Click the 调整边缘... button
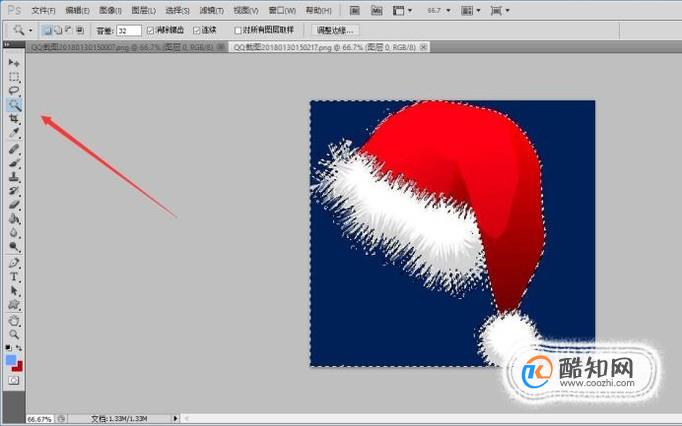Screen dimensions: 682x426 pyautogui.click(x=335, y=30)
